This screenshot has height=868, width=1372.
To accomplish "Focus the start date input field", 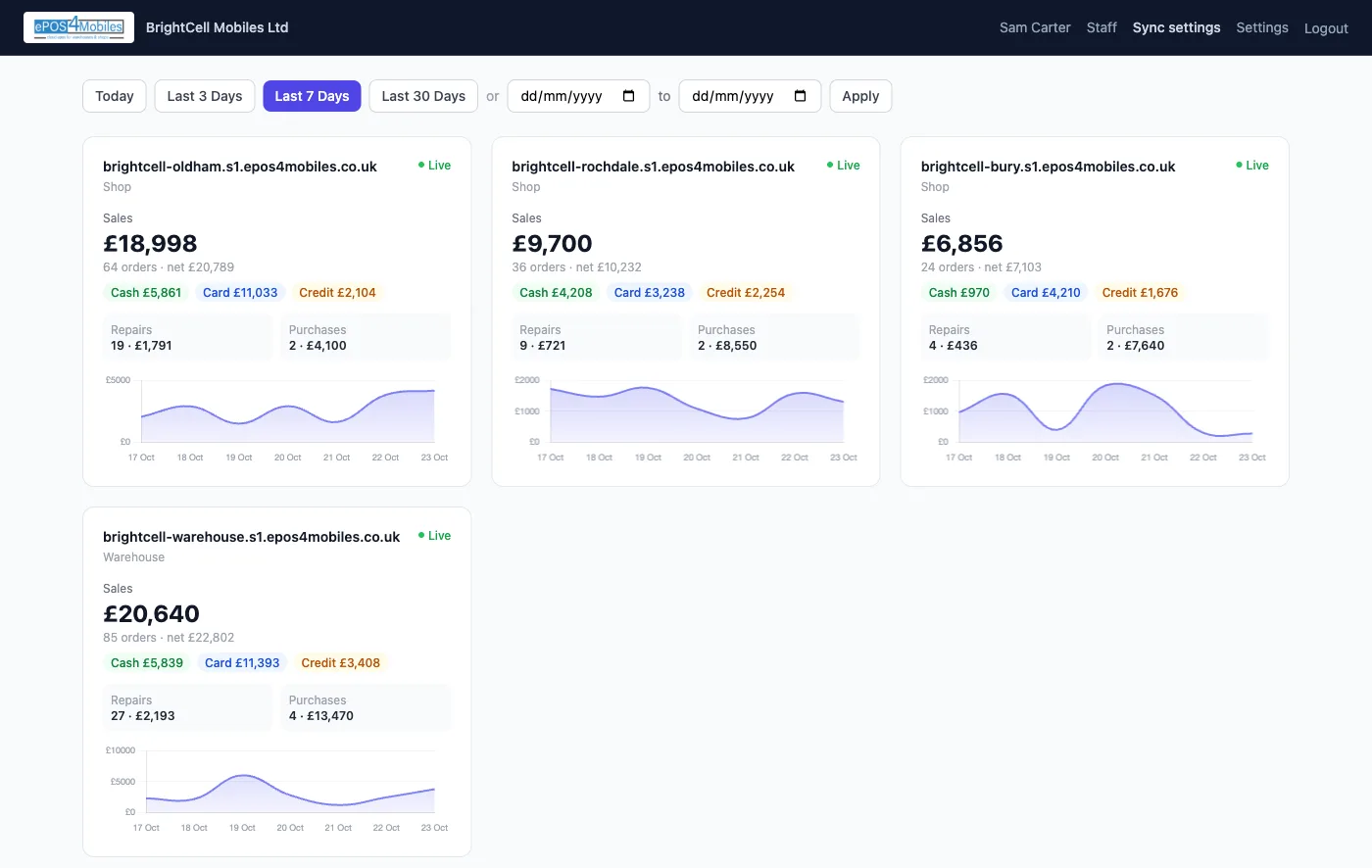I will [x=578, y=96].
